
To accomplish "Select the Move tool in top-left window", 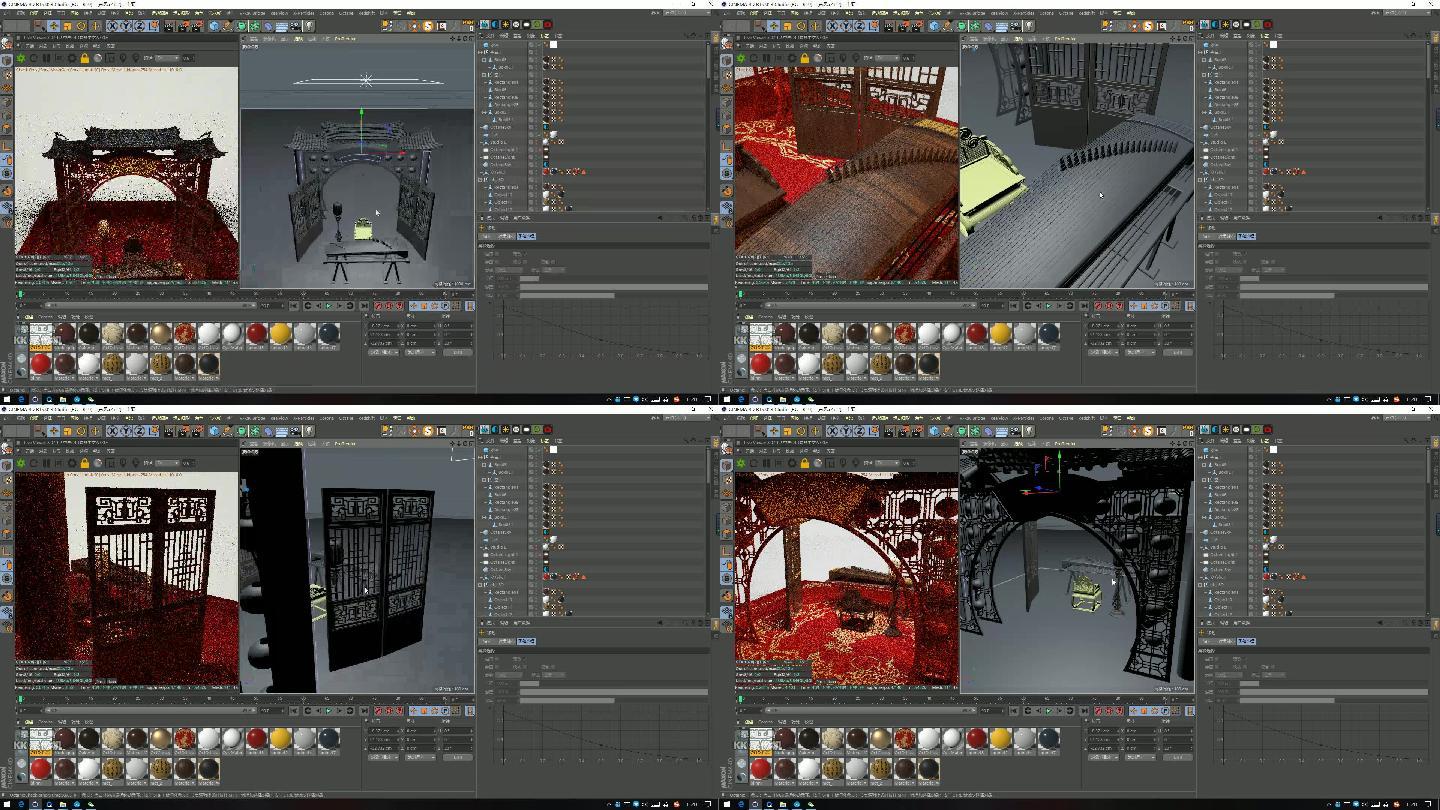I will [54, 25].
